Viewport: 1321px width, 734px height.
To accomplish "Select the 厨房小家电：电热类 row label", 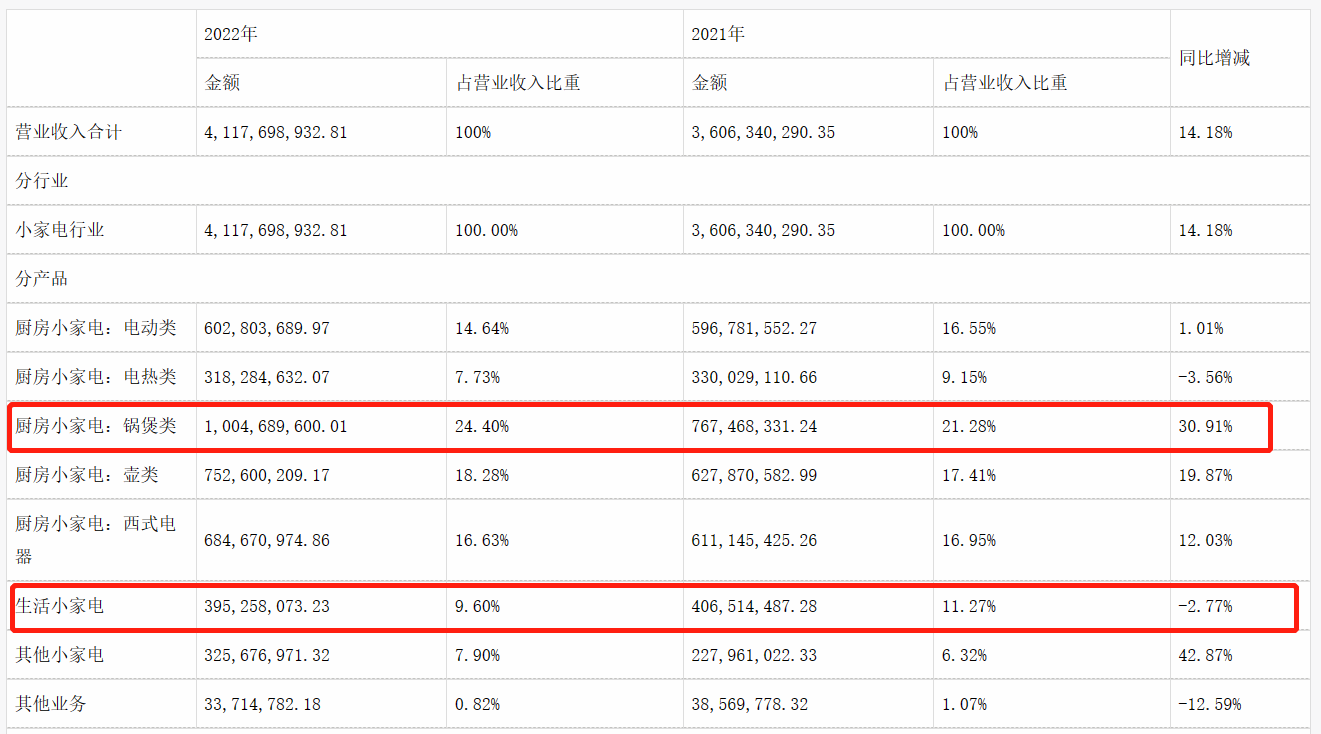I will pyautogui.click(x=96, y=377).
